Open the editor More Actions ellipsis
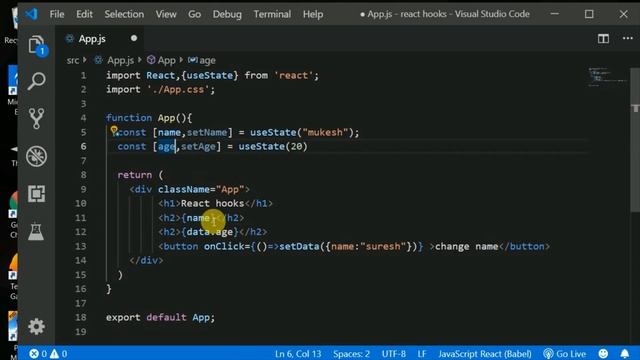The width and height of the screenshot is (640, 360). tap(628, 38)
